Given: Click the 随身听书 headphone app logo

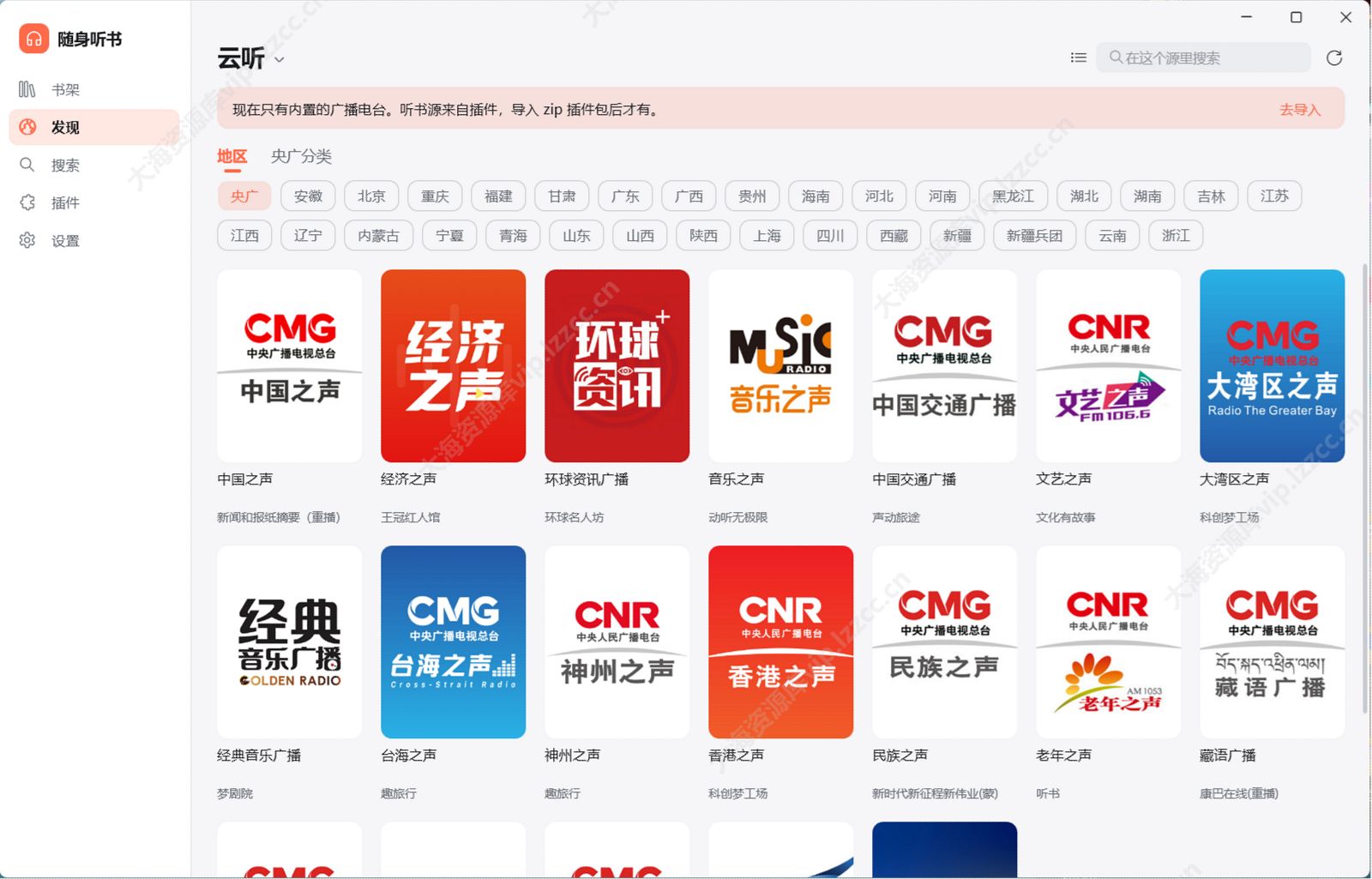Looking at the screenshot, I should tap(33, 39).
